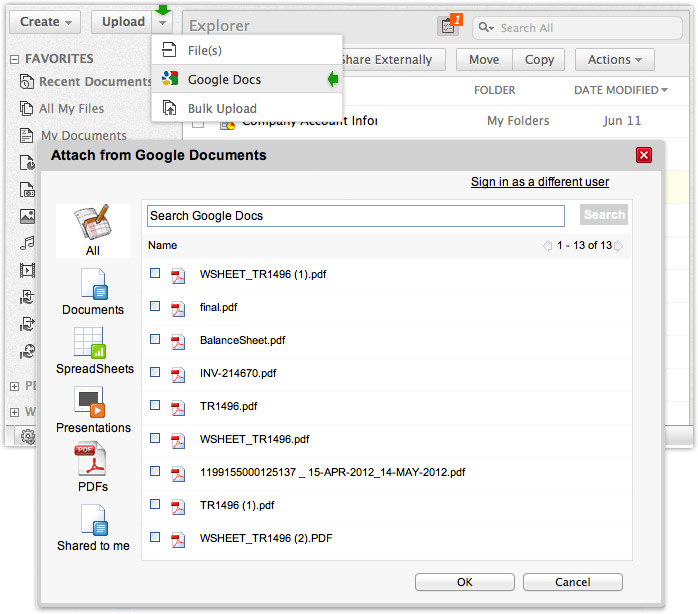
Task: Sort by Date Modified column
Action: pyautogui.click(x=621, y=90)
